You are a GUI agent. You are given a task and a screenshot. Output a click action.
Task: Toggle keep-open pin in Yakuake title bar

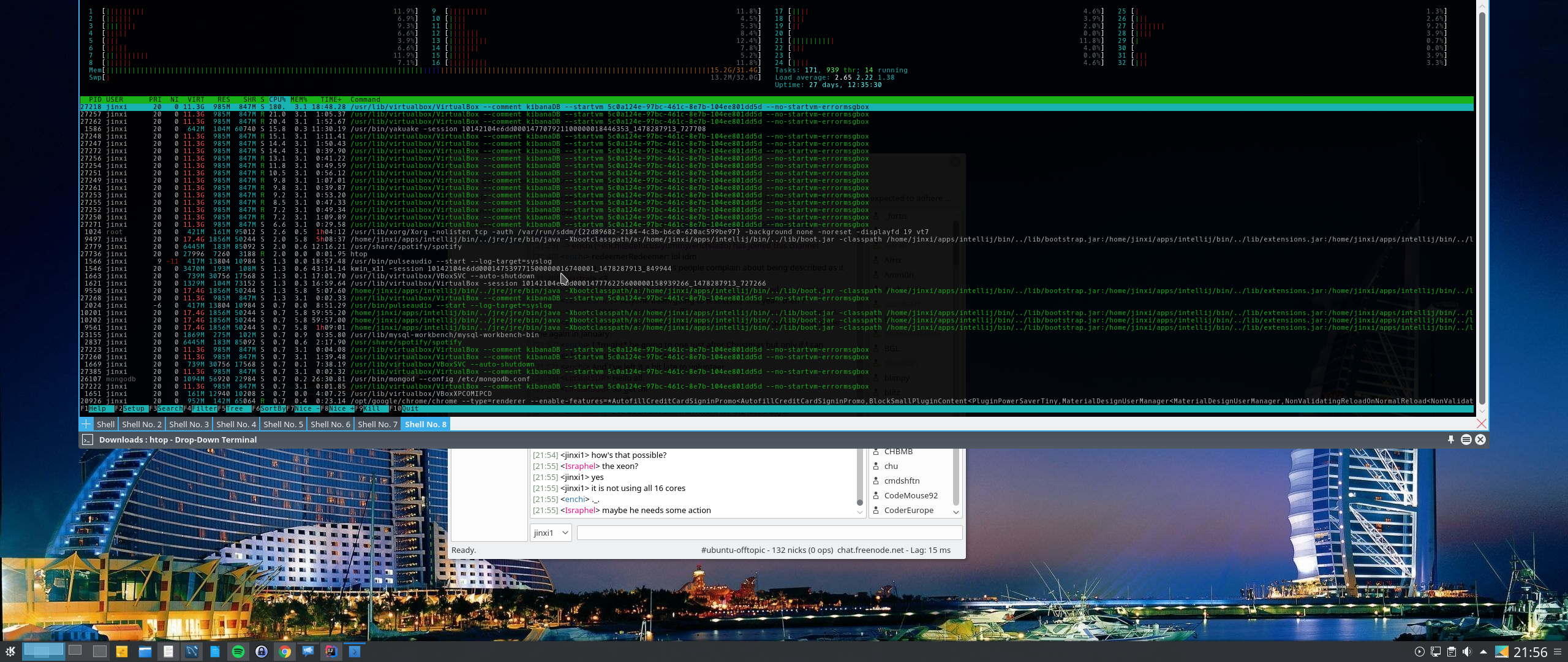(x=1450, y=439)
